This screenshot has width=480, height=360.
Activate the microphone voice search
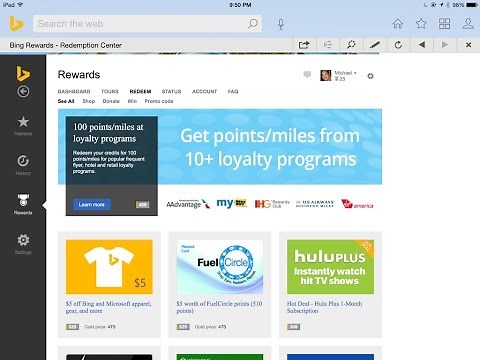point(281,24)
